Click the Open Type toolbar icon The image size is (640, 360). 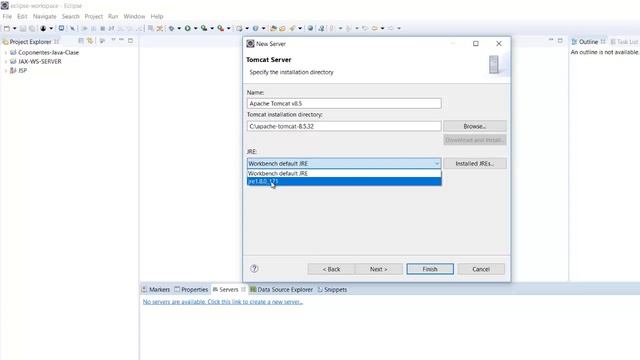[x=273, y=28]
